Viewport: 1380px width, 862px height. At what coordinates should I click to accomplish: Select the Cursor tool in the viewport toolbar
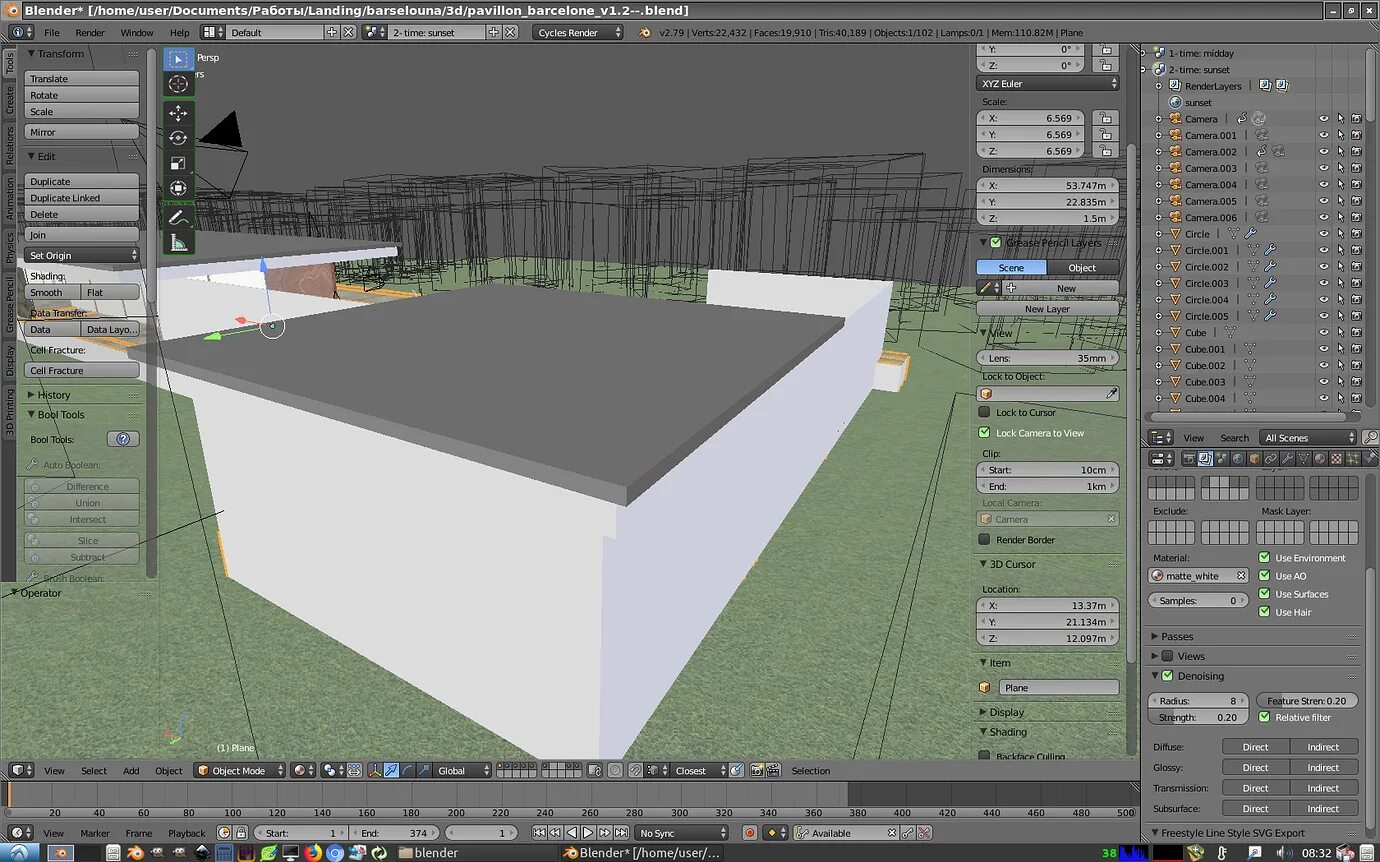pos(178,84)
